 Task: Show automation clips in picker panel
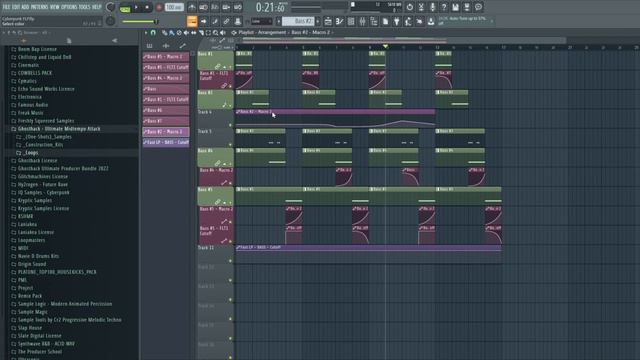pos(182,46)
